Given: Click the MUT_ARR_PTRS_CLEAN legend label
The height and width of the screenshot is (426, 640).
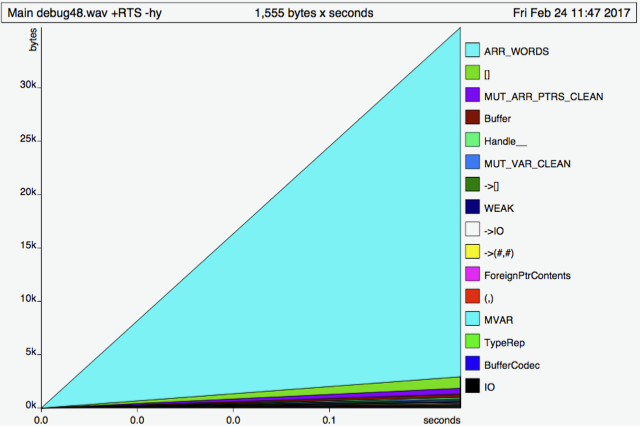Looking at the screenshot, I should pyautogui.click(x=544, y=97).
